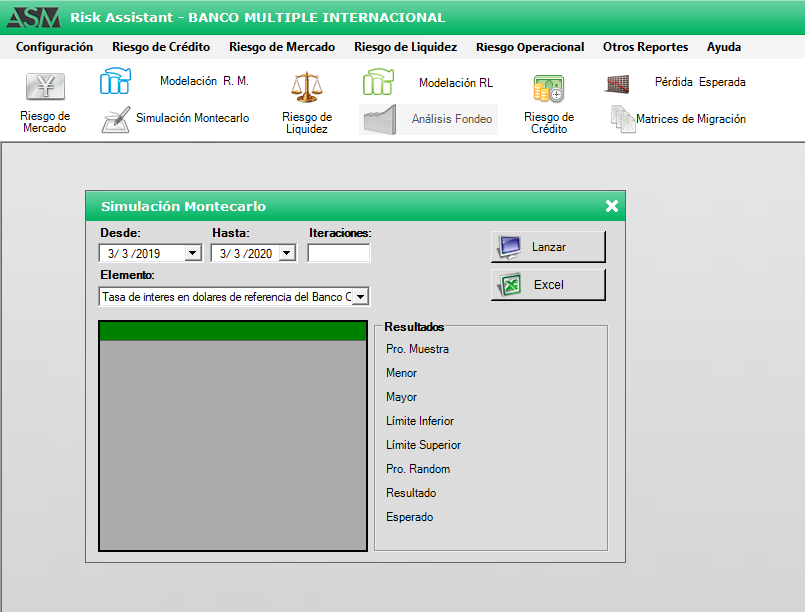
Task: Click the Pérdida Esperada icon
Action: (617, 84)
